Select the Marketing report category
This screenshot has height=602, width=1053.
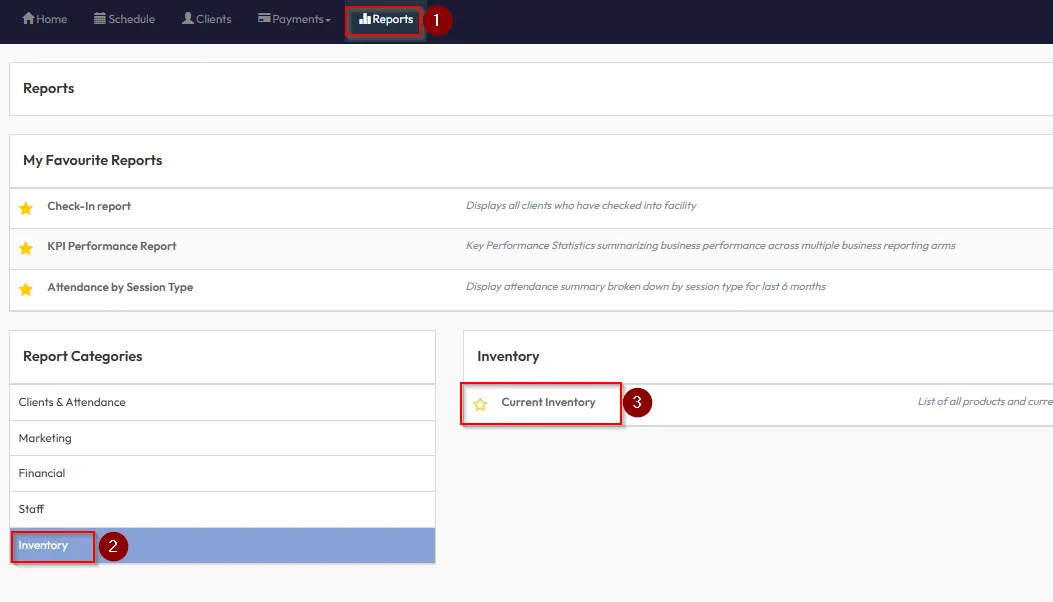[45, 438]
